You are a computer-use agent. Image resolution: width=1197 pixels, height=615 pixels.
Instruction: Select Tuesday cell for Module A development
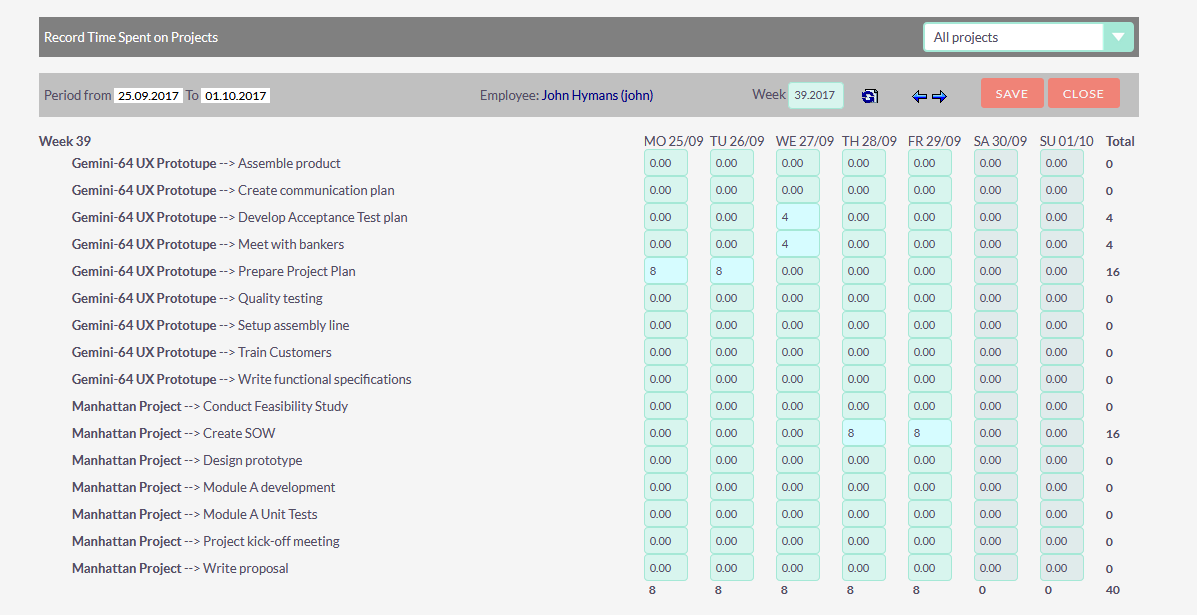click(x=731, y=488)
